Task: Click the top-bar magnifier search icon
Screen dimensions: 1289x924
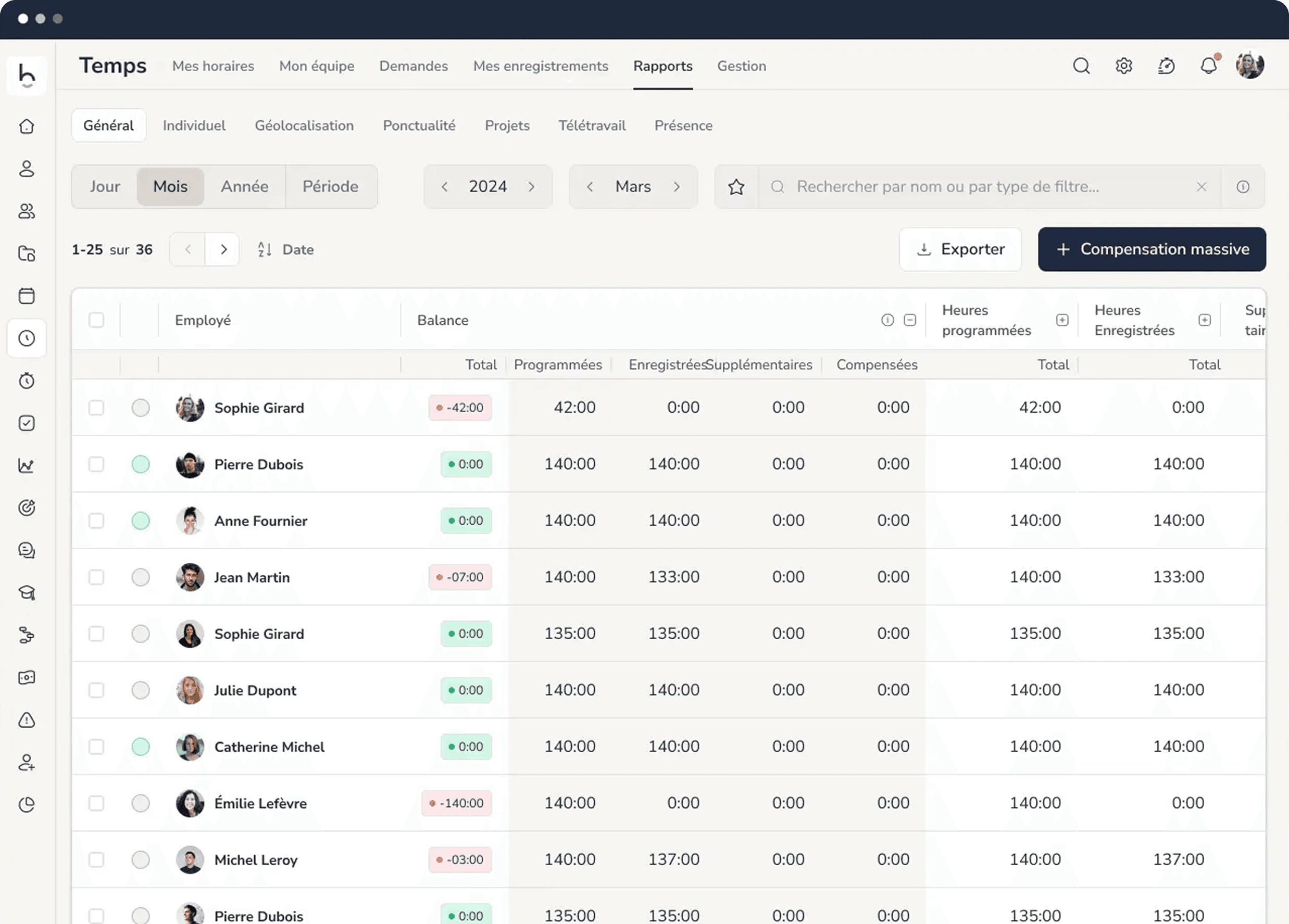Action: [x=1081, y=66]
